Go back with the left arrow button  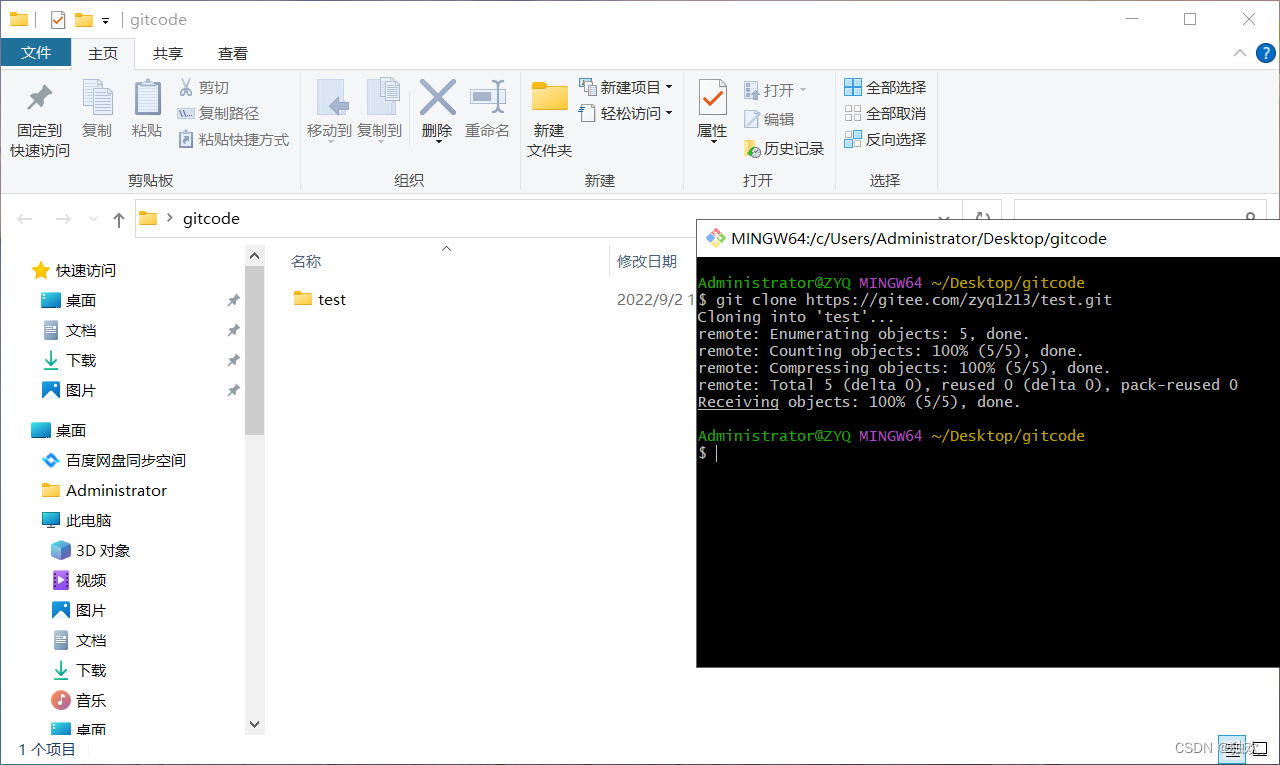[25, 219]
